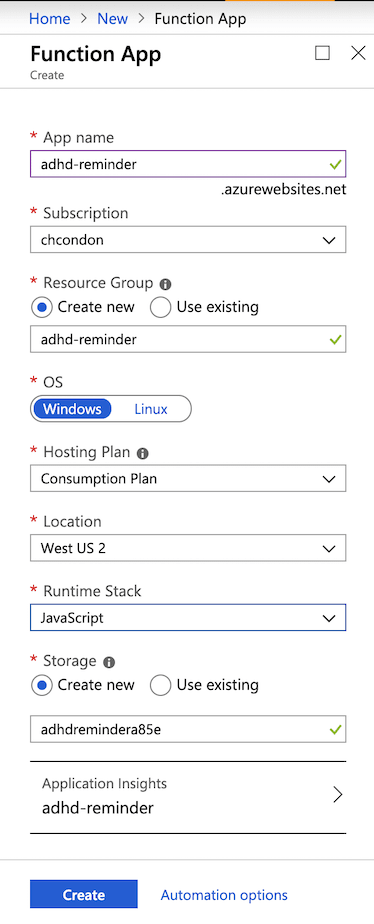Open Automation options link
Viewport: 374px width, 924px height.
pos(224,895)
